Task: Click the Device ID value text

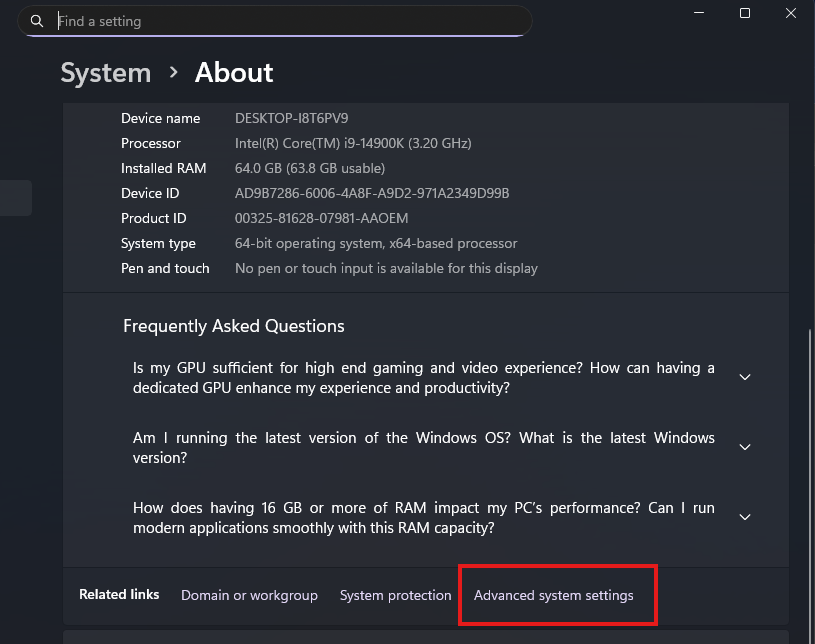Action: (372, 193)
